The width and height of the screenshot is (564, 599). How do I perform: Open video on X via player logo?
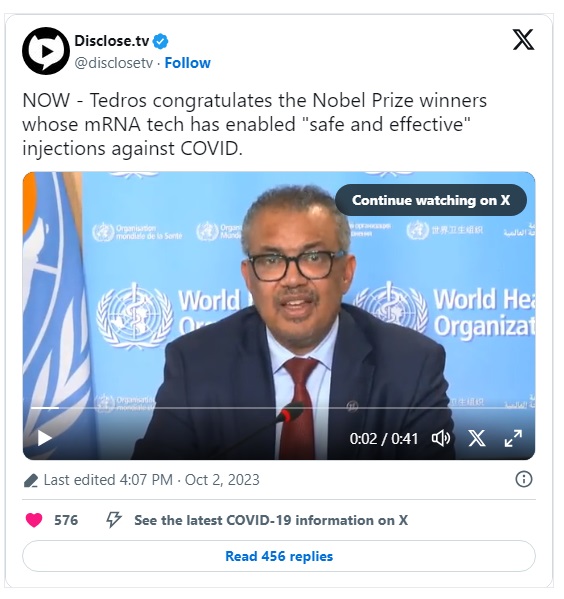coord(477,439)
